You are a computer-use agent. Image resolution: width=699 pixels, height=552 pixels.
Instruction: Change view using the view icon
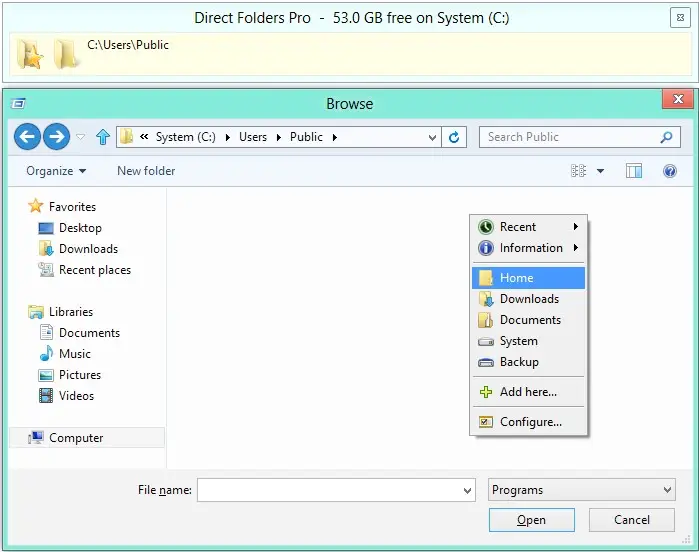(x=578, y=171)
